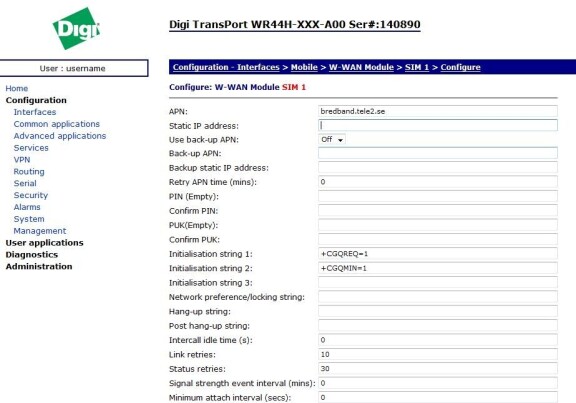Click the User : username box

click(73, 68)
